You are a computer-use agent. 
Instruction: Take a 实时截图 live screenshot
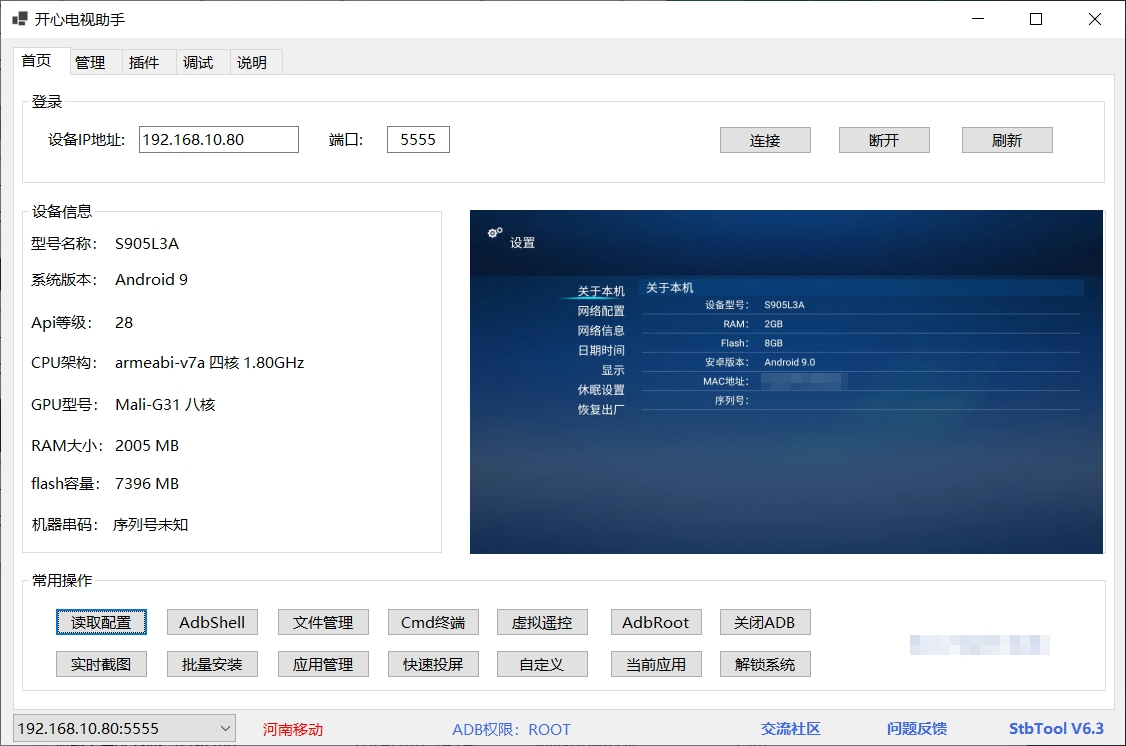click(x=101, y=664)
